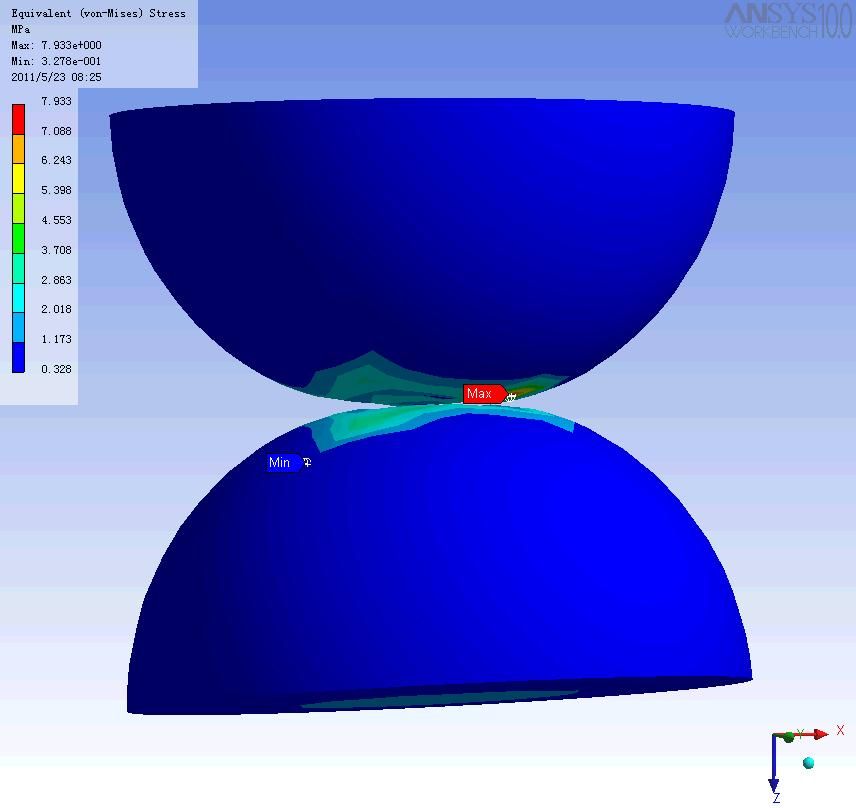The image size is (856, 808).
Task: Click the green Y axis dot on triad
Action: pos(789,737)
